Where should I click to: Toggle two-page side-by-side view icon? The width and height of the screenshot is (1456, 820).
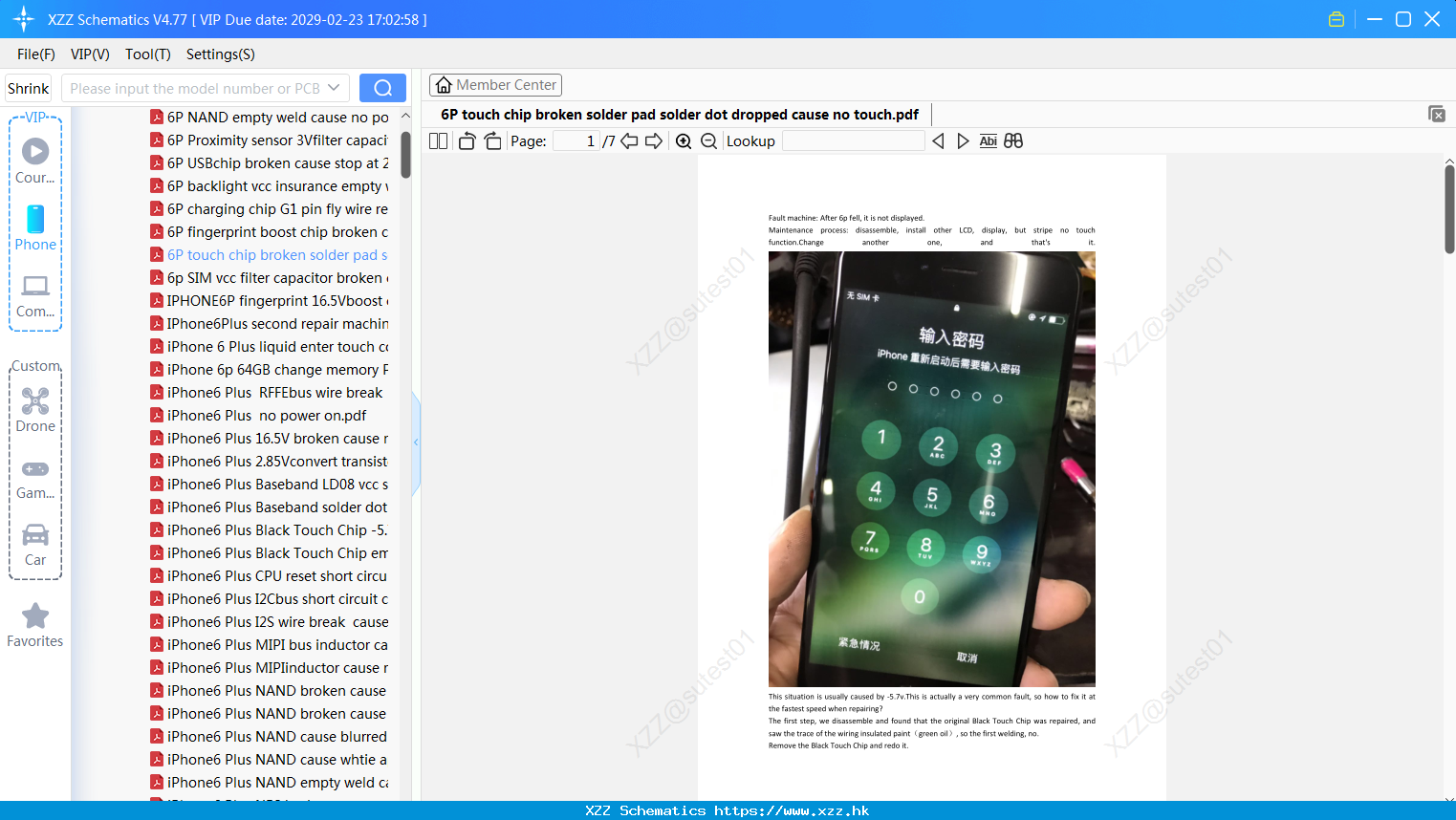pyautogui.click(x=439, y=141)
